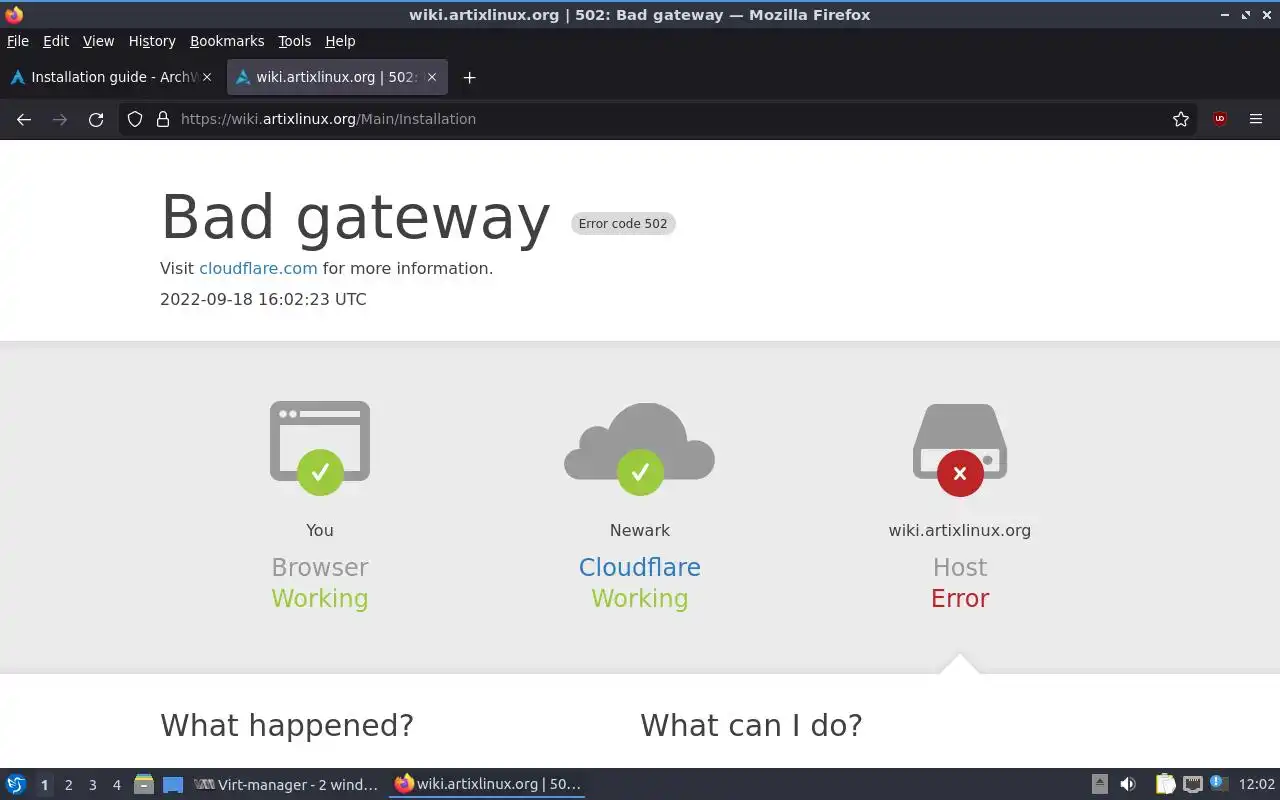The width and height of the screenshot is (1280, 800).
Task: Click the Error code 502 badge
Action: pos(623,223)
